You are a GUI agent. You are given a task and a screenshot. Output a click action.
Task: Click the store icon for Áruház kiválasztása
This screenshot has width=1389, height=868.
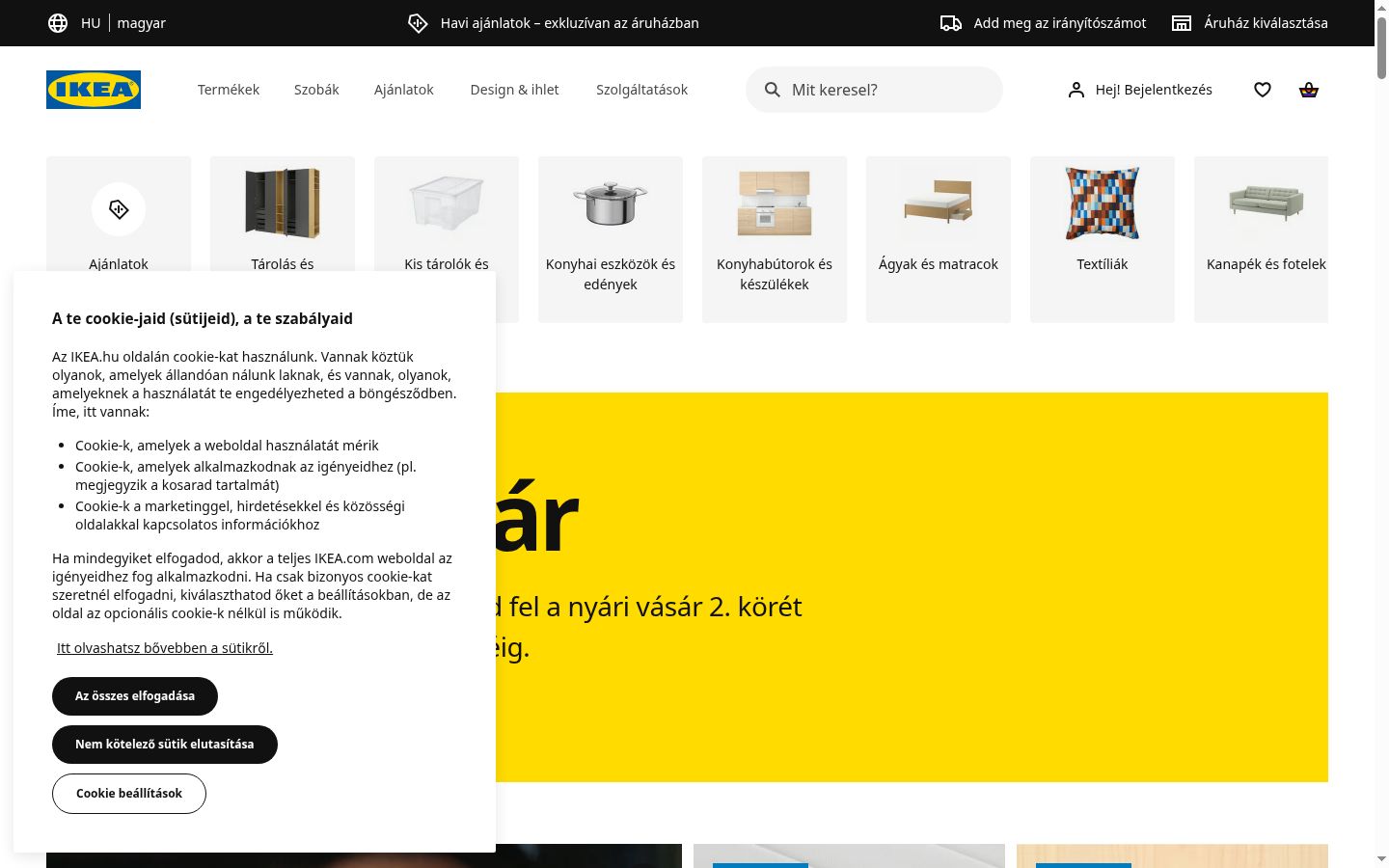pyautogui.click(x=1182, y=23)
